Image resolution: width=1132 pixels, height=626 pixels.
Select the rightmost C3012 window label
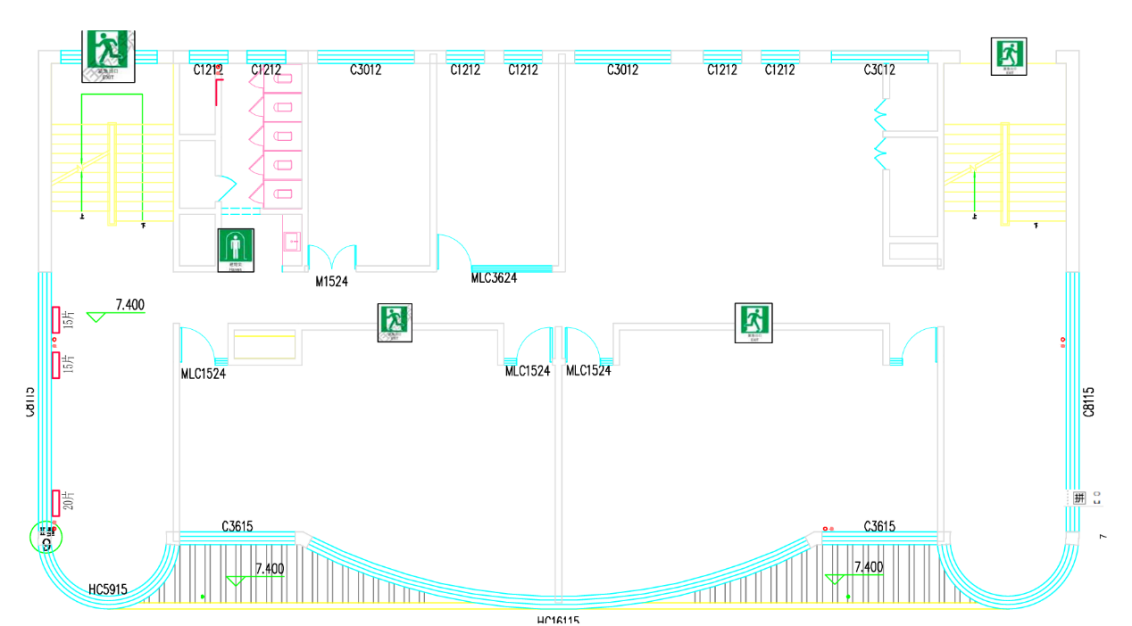point(879,70)
